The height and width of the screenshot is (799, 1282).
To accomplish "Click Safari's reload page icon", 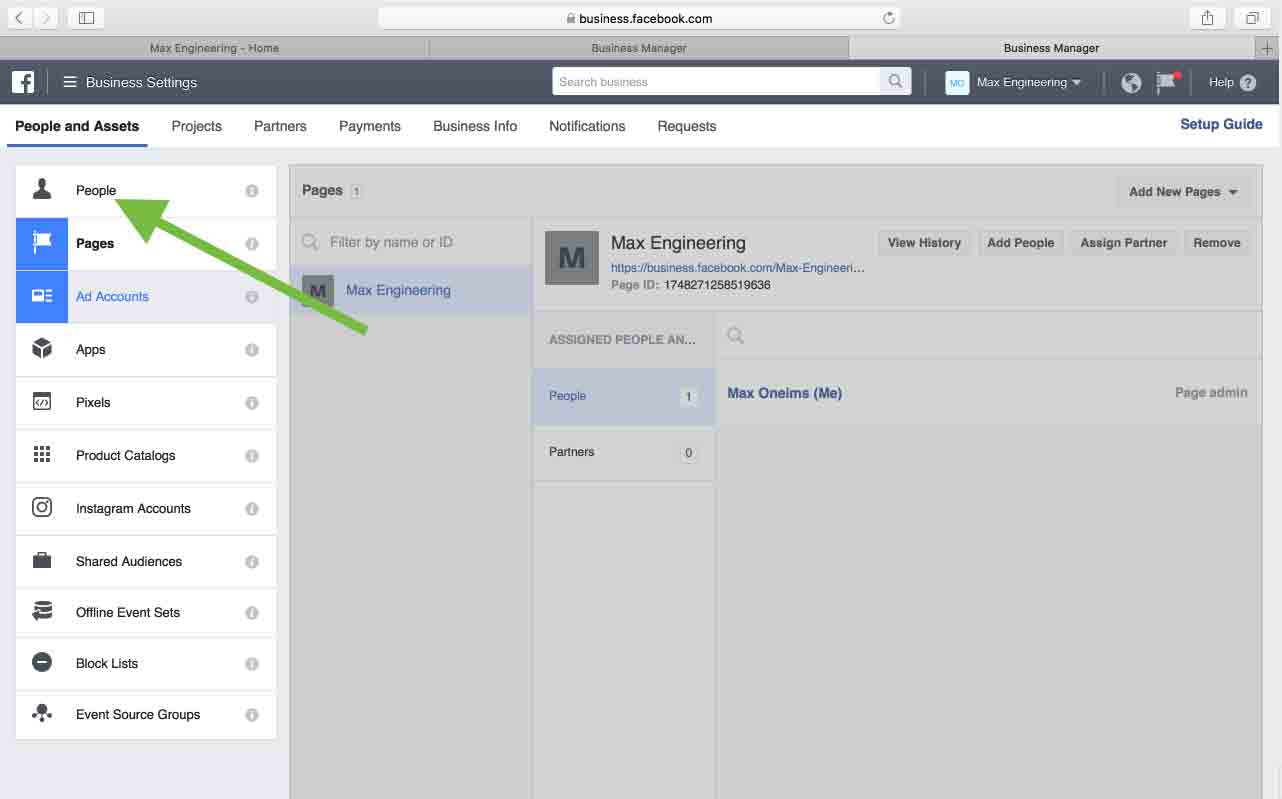I will coord(888,18).
